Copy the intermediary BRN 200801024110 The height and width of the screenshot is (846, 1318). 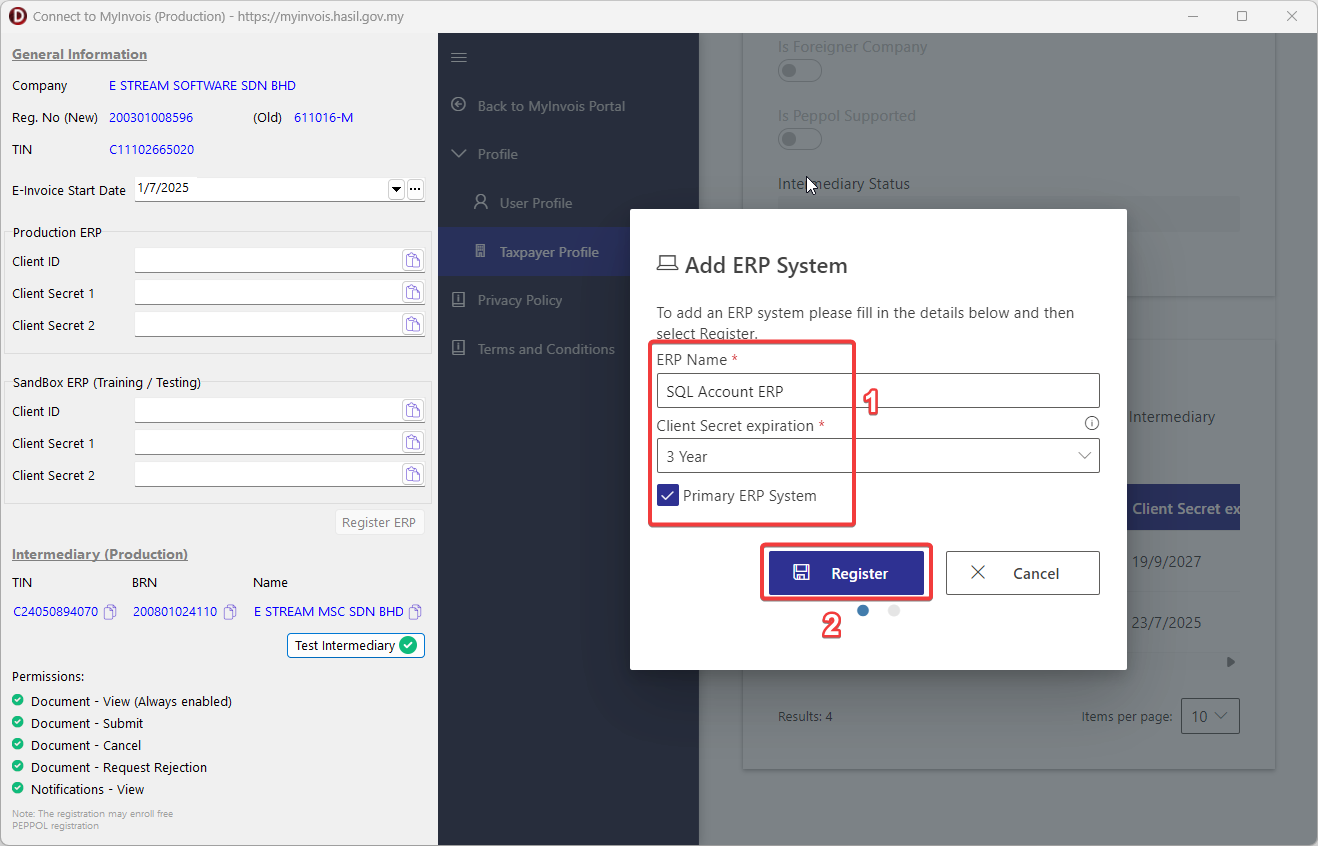tap(230, 612)
